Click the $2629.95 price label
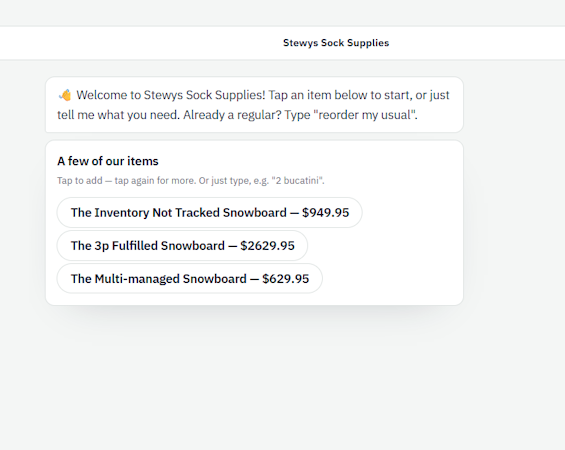The height and width of the screenshot is (450, 565). click(267, 246)
